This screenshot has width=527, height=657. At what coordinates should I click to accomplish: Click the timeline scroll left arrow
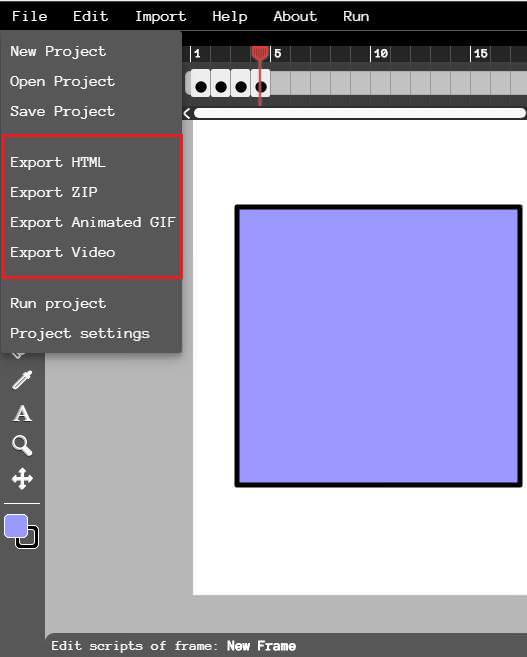(x=187, y=113)
